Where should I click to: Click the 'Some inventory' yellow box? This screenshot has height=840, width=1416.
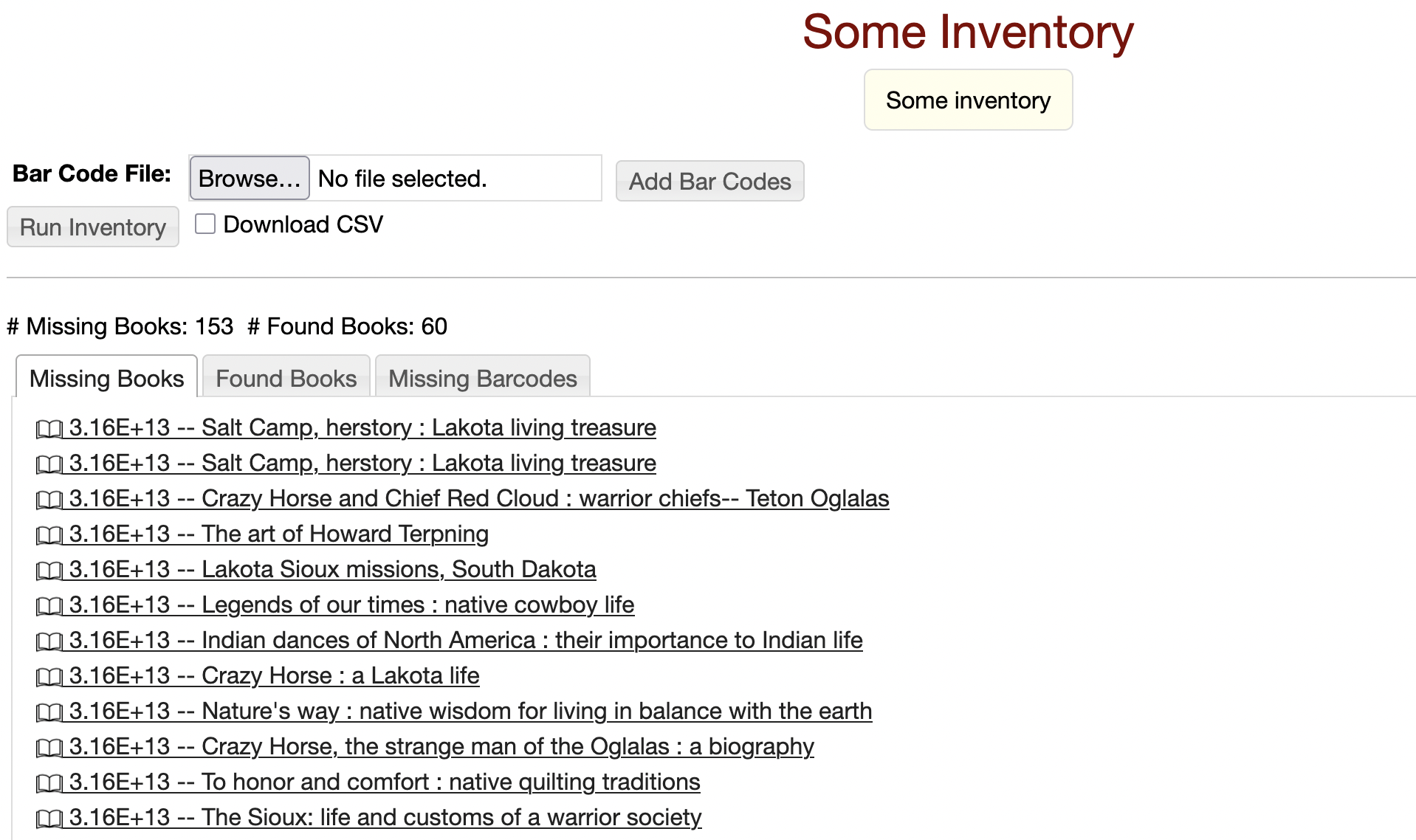[x=968, y=100]
